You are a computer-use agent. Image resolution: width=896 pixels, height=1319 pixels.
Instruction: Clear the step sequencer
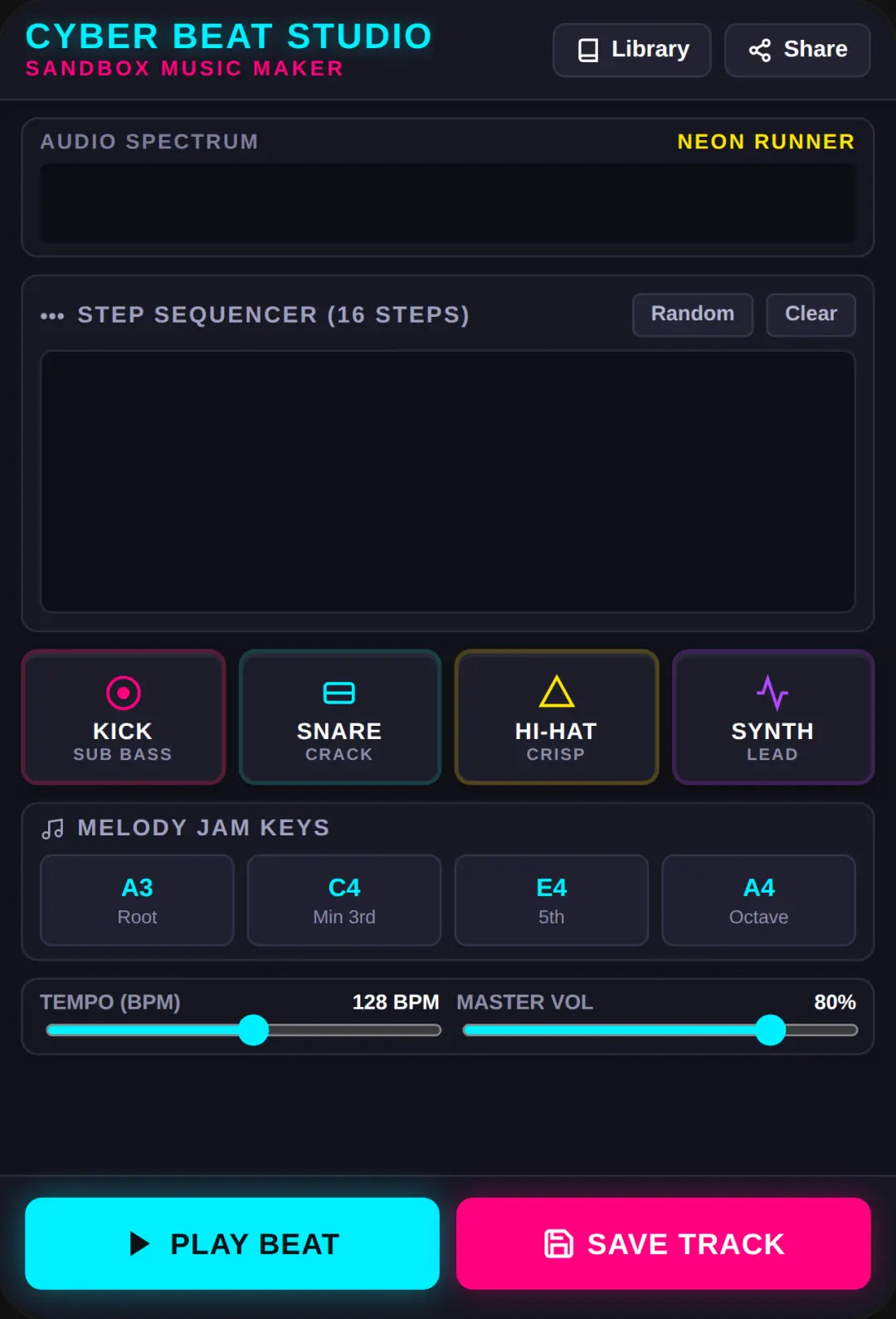click(x=811, y=314)
